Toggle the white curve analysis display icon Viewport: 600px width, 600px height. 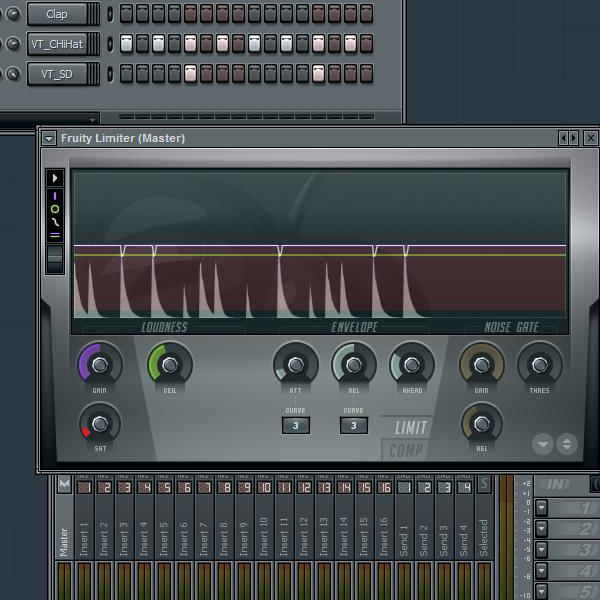pos(55,222)
